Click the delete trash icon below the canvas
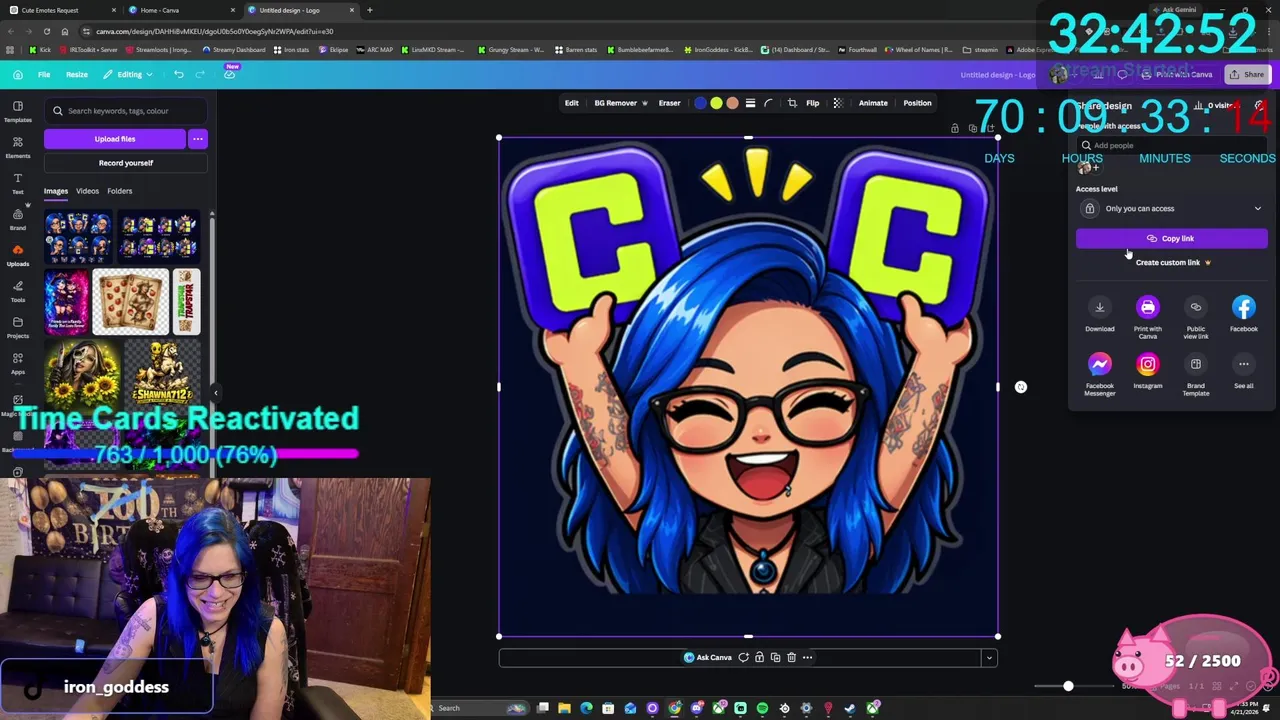 791,657
